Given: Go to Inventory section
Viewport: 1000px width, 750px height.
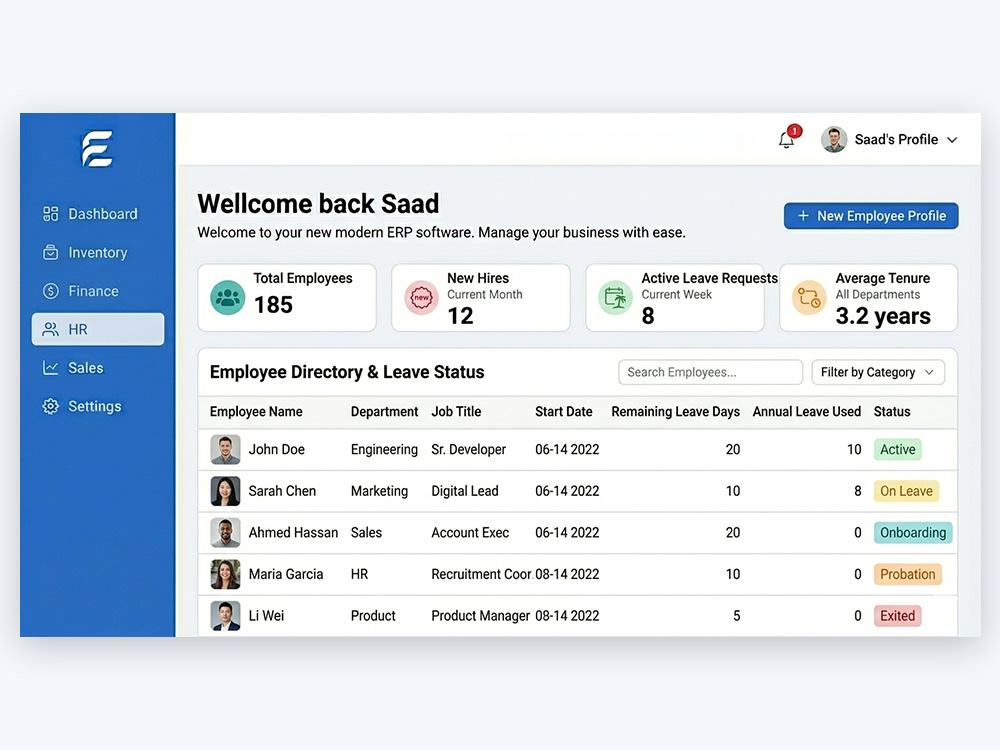Looking at the screenshot, I should [x=98, y=253].
